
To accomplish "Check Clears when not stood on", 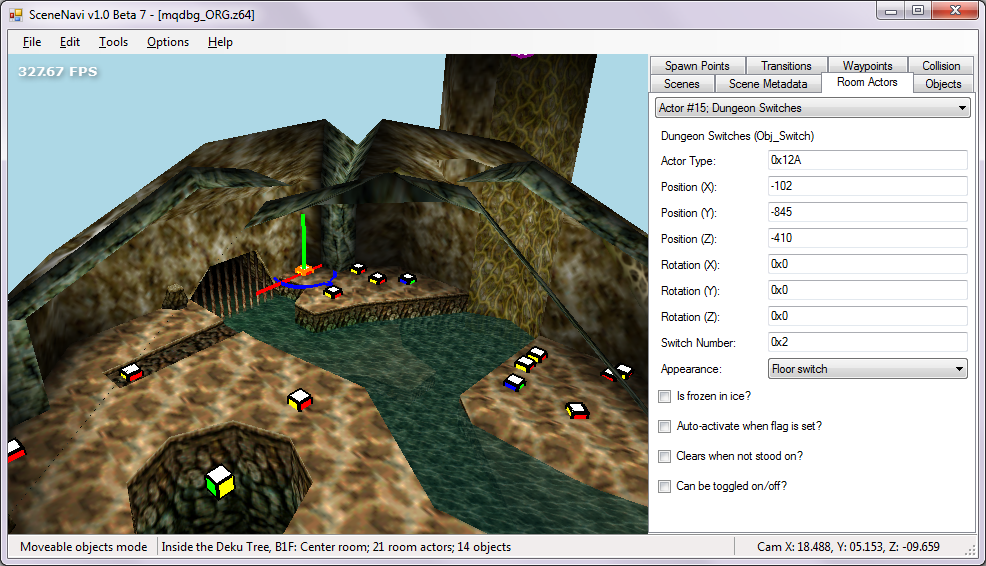I will pyautogui.click(x=665, y=457).
